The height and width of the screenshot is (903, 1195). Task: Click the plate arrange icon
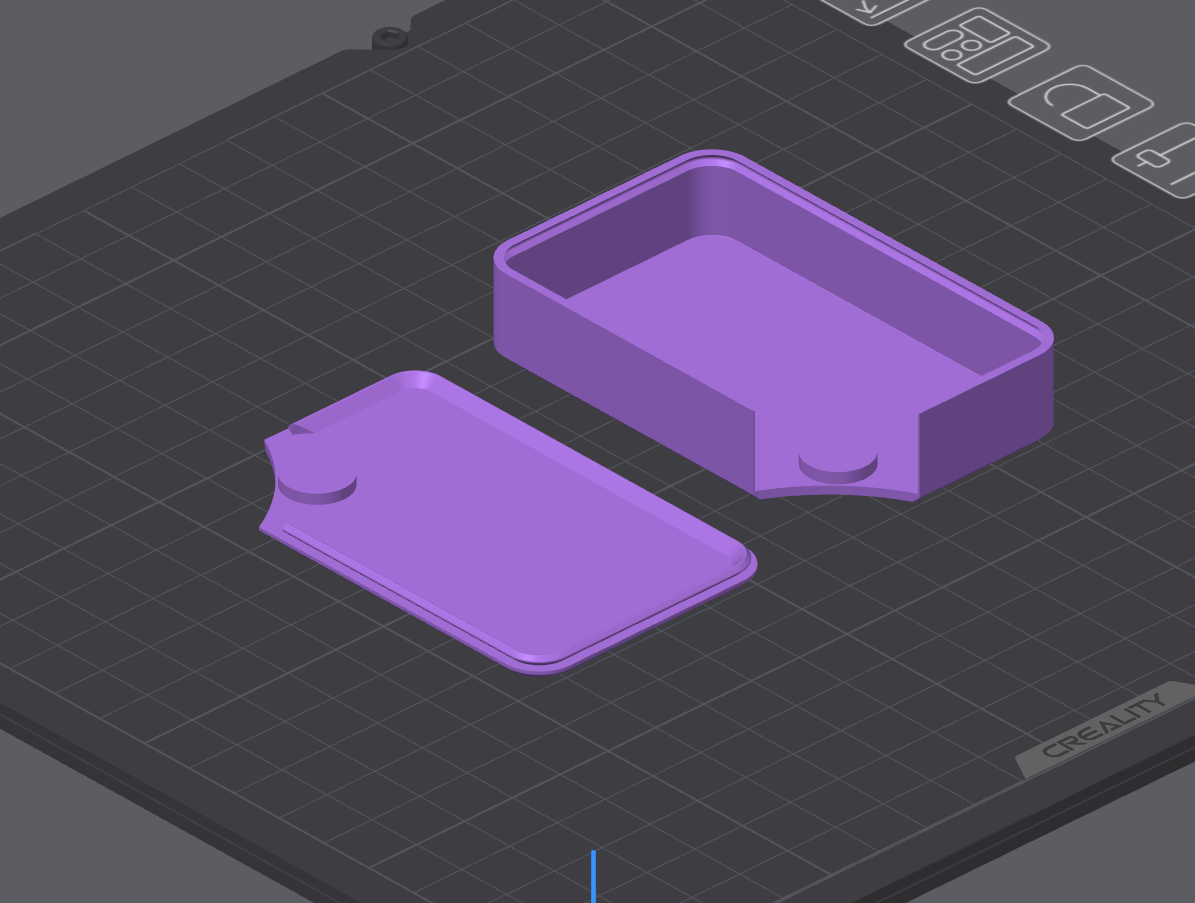pyautogui.click(x=977, y=45)
